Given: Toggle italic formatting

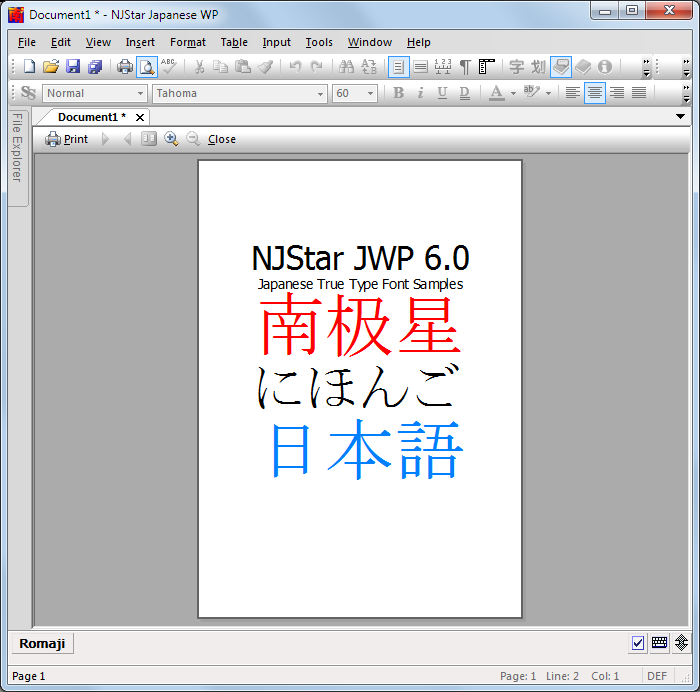Looking at the screenshot, I should pos(420,93).
